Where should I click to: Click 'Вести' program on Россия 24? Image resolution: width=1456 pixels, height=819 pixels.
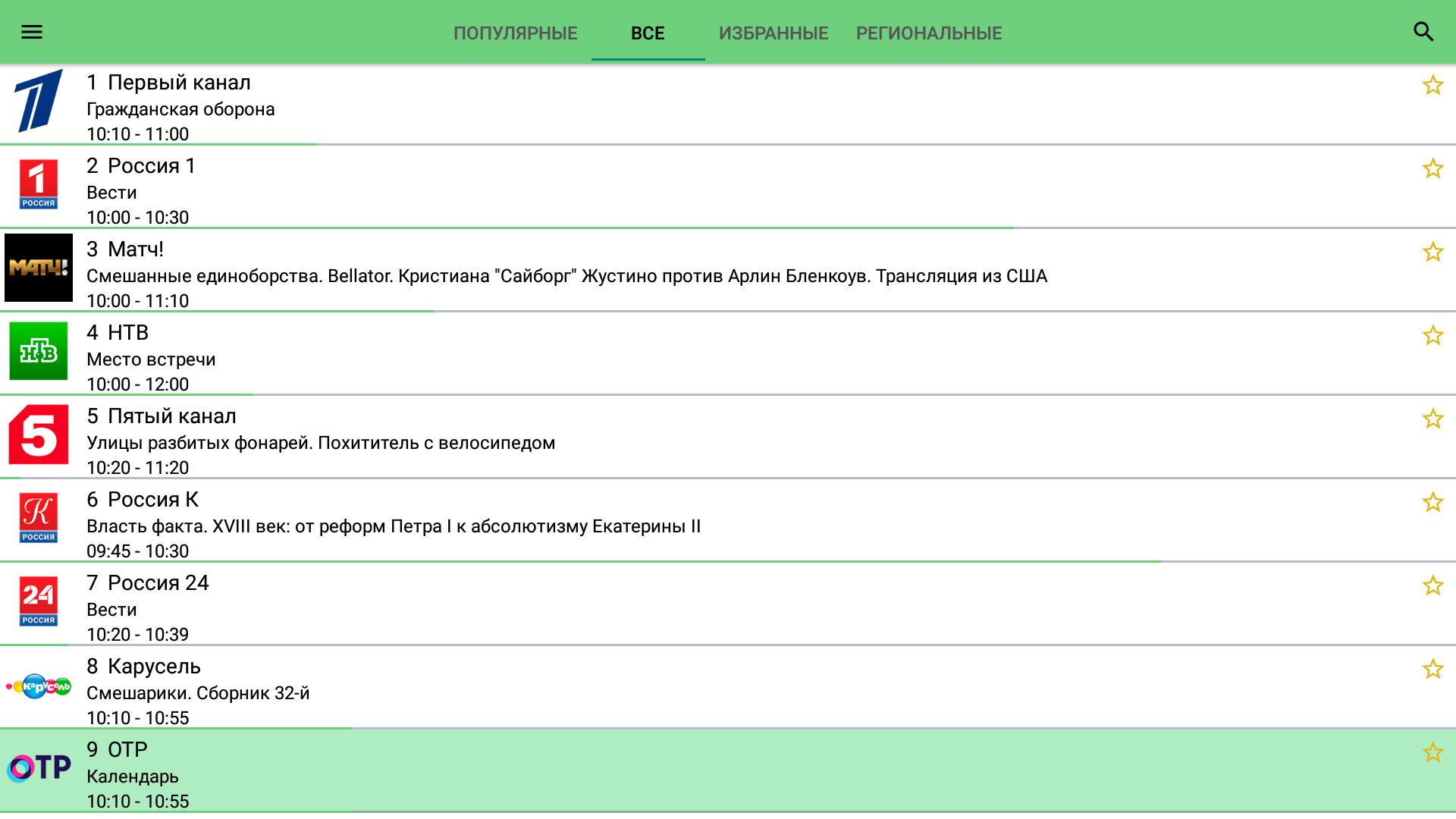pos(111,610)
